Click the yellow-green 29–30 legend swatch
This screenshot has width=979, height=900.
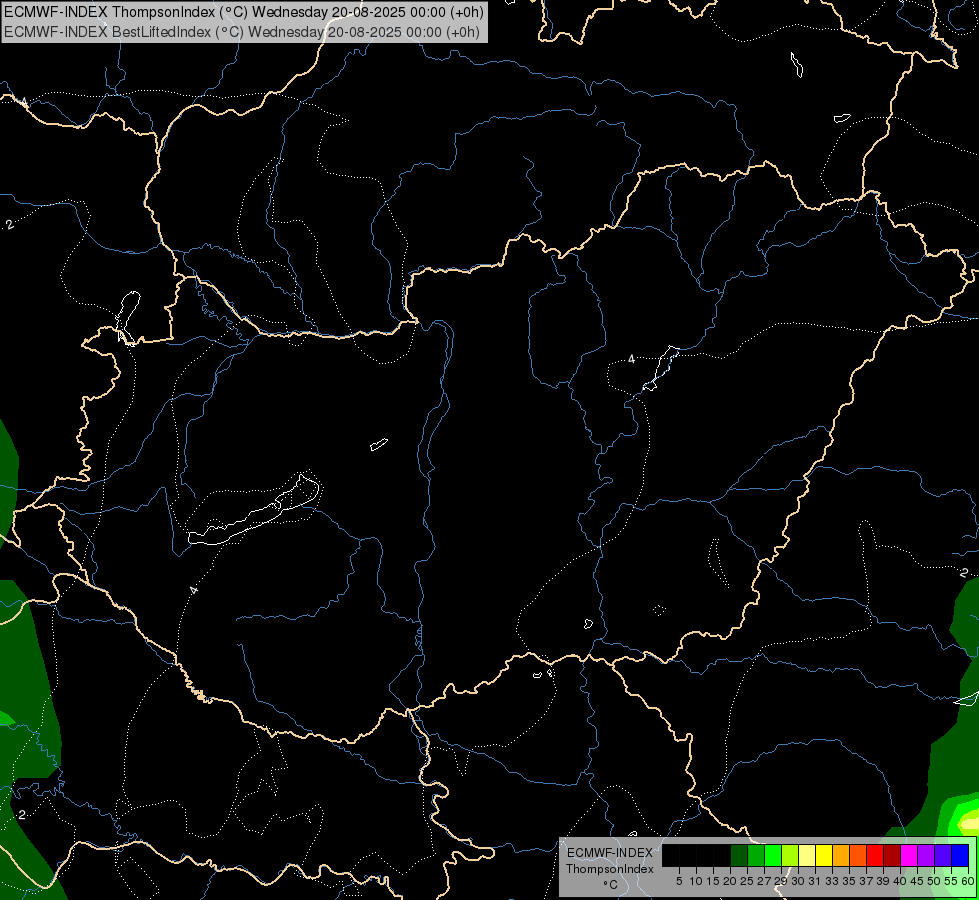(x=790, y=855)
